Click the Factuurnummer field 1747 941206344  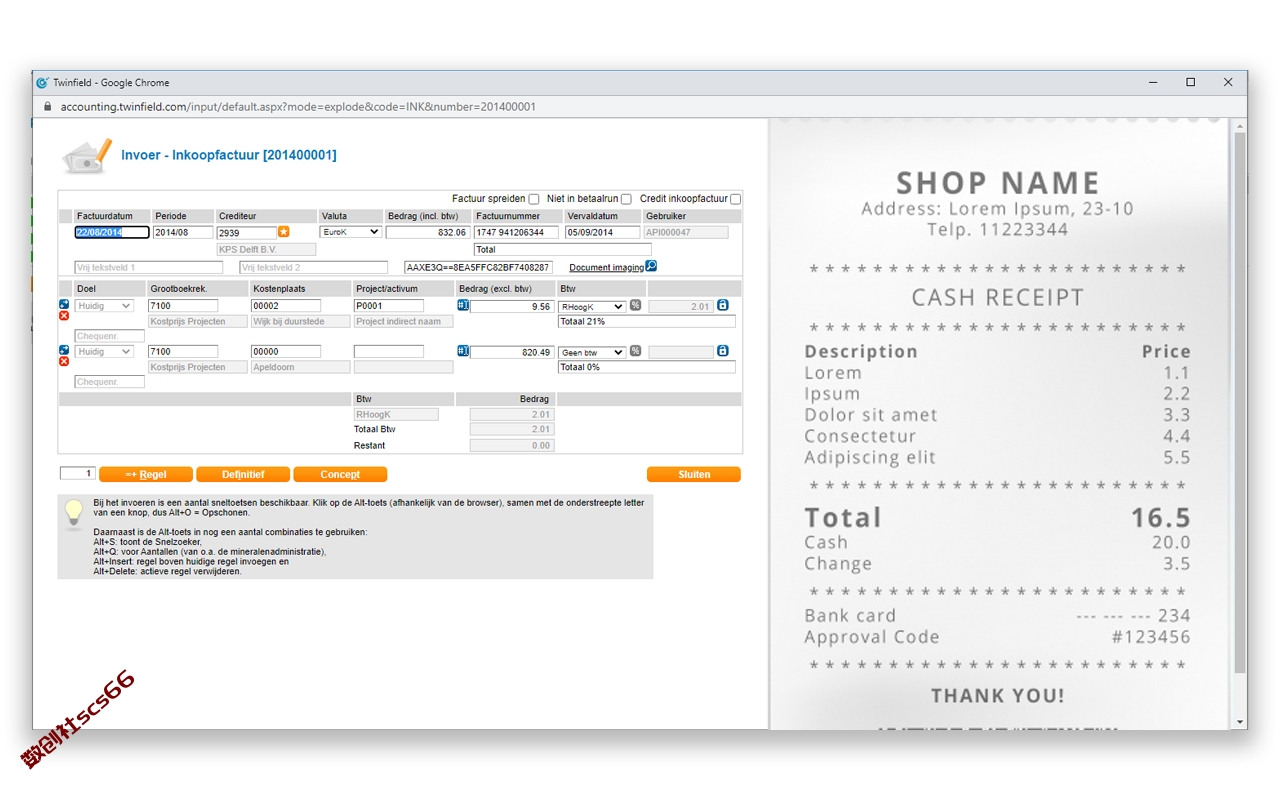tap(517, 232)
